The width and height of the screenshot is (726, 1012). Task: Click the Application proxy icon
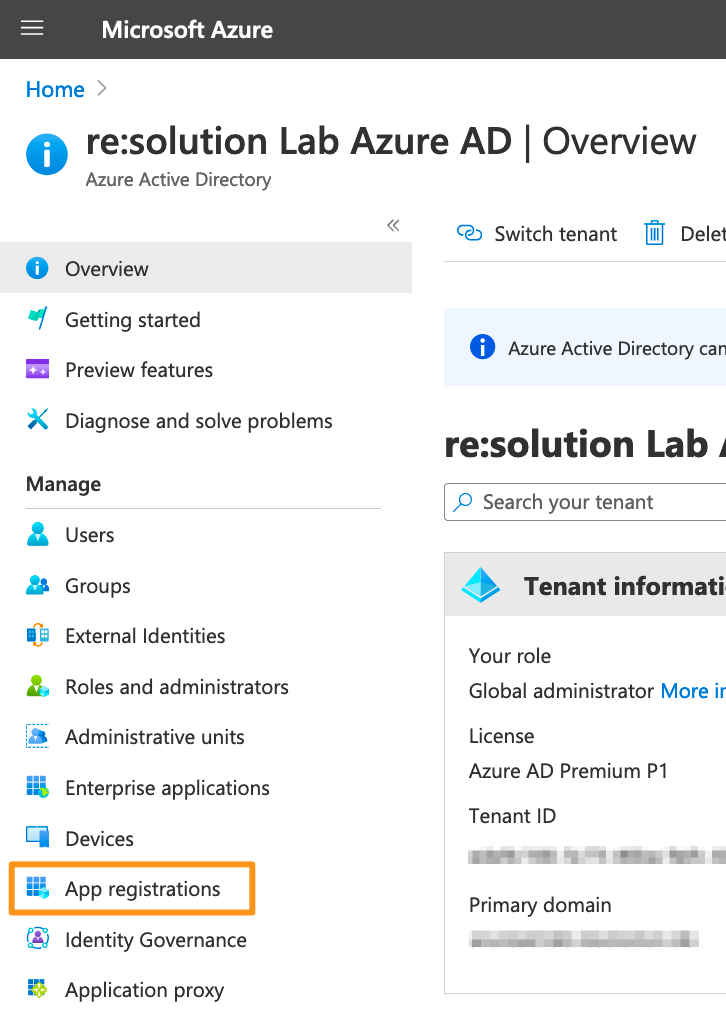point(37,989)
